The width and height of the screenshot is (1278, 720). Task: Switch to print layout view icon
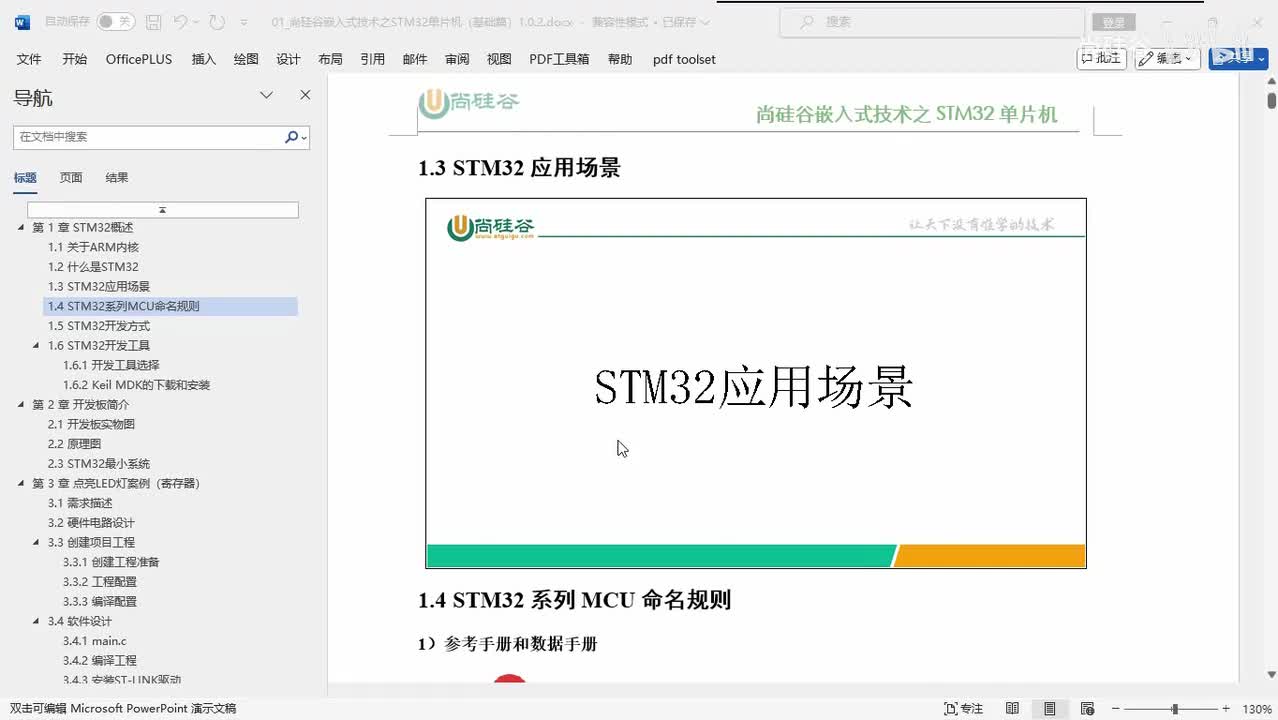point(1050,709)
